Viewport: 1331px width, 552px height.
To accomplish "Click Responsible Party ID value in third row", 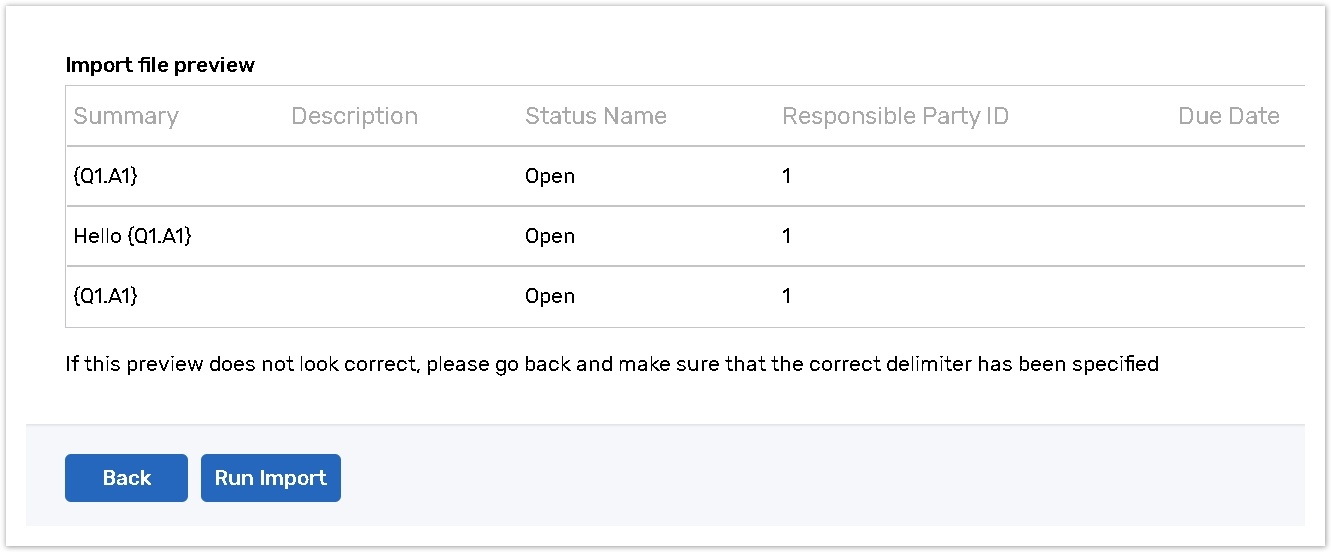I will click(x=787, y=297).
